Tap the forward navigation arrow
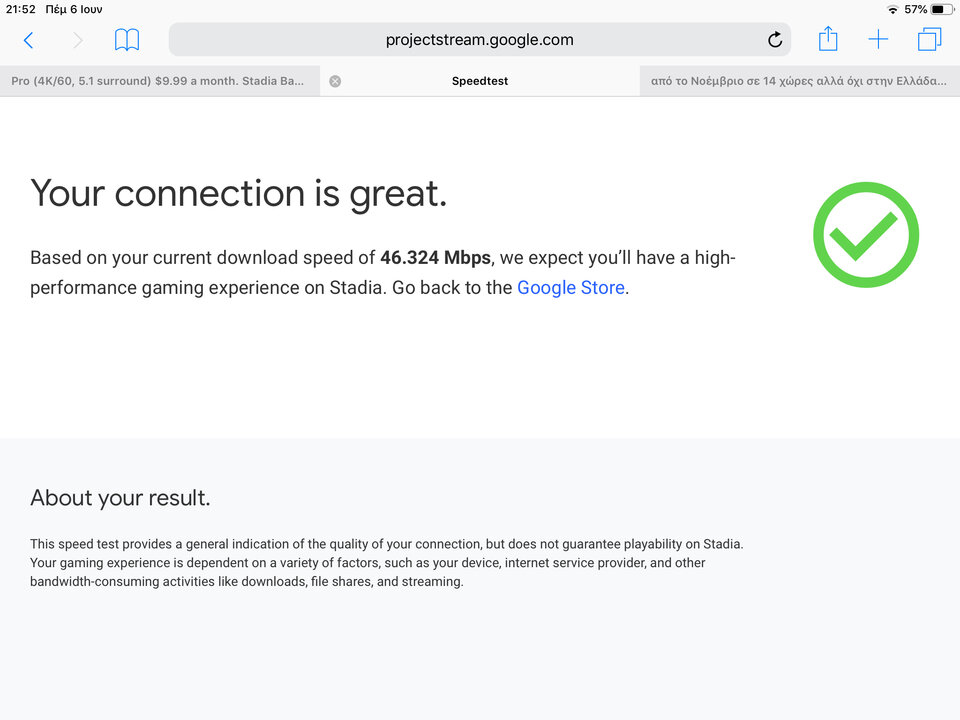The image size is (960, 720). 78,40
